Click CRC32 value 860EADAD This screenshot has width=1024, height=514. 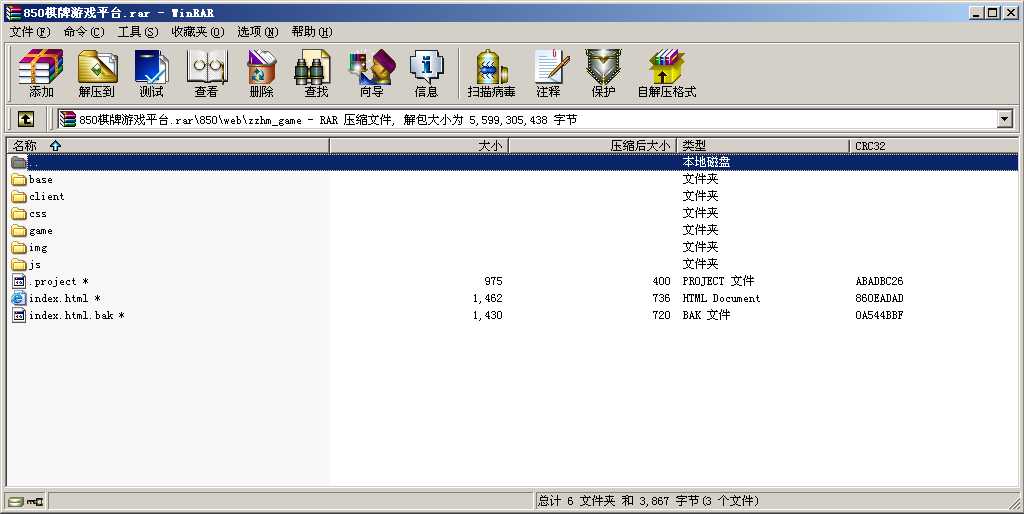coord(879,298)
